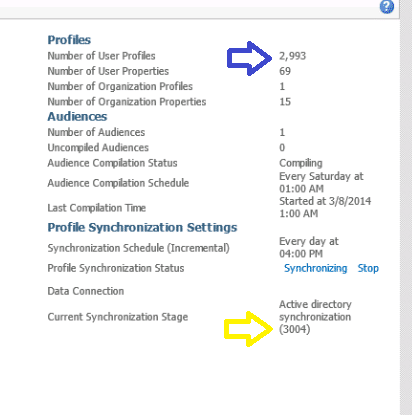Click the yellow arrow near (3004)

tap(248, 329)
